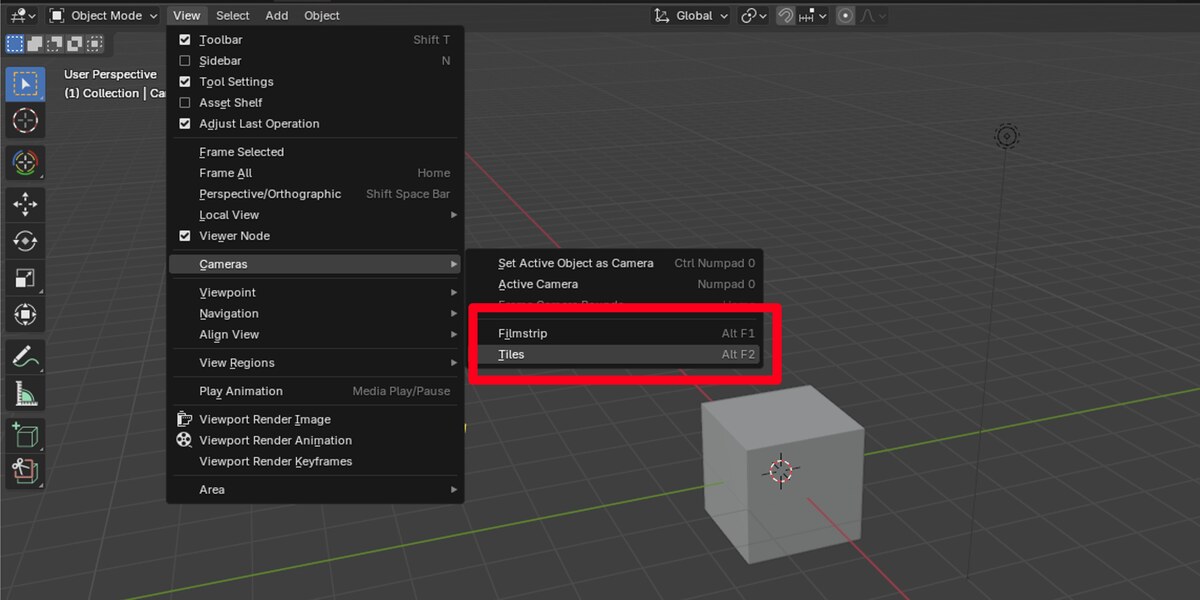Disable the Viewer Node checkbox
1200x600 pixels.
tap(184, 236)
